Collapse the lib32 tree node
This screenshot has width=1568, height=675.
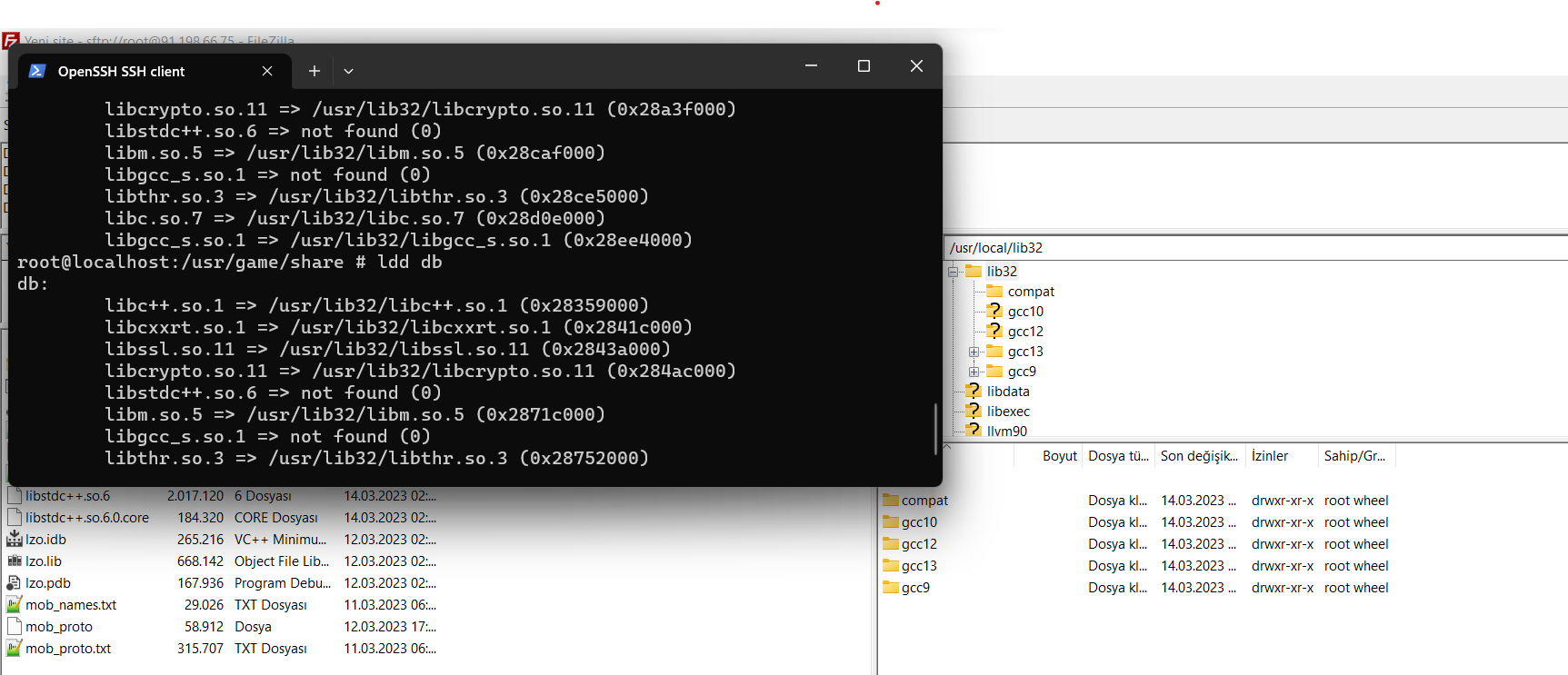pos(953,272)
